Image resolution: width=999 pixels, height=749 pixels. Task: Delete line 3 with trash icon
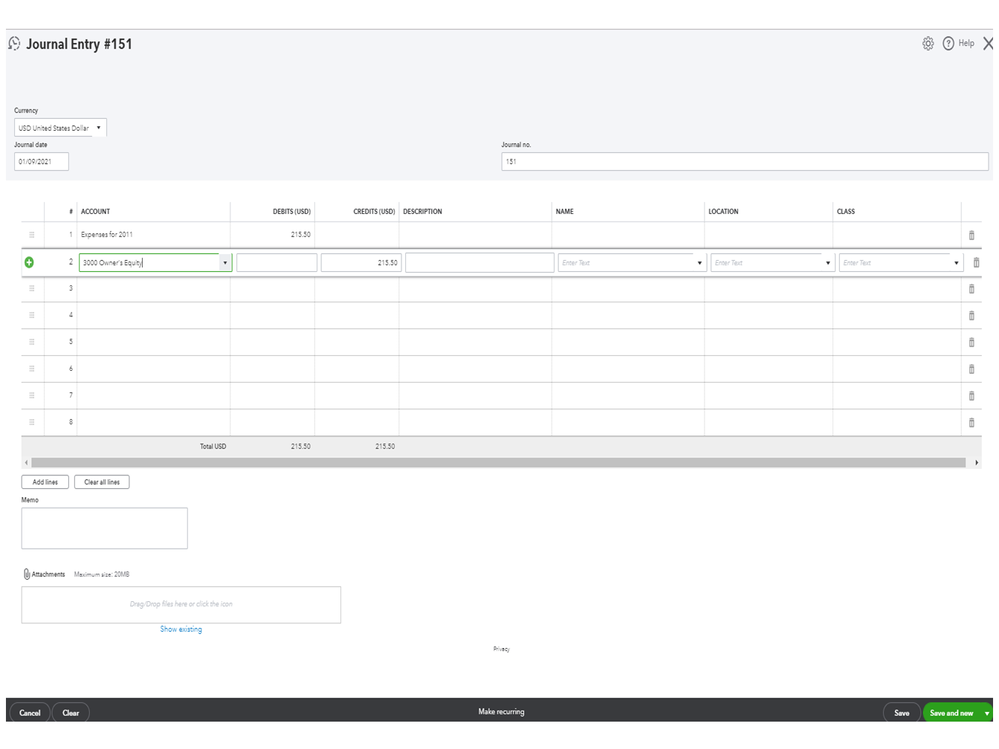tap(971, 289)
